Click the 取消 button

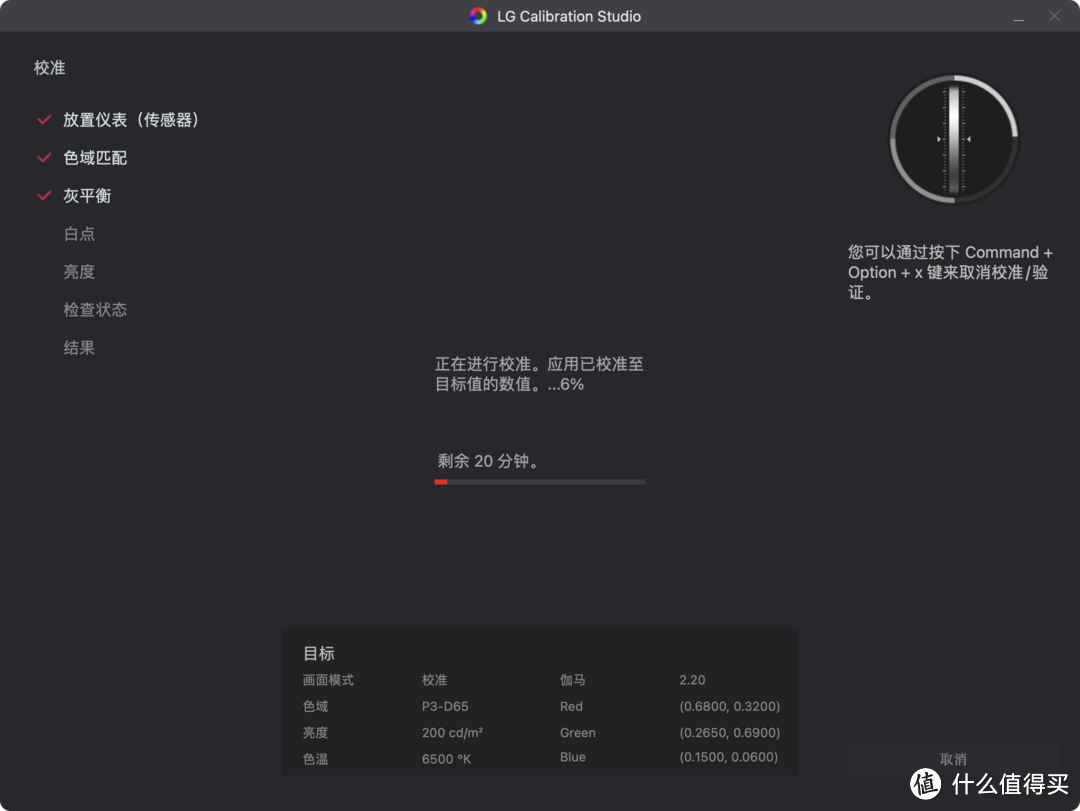[x=953, y=759]
